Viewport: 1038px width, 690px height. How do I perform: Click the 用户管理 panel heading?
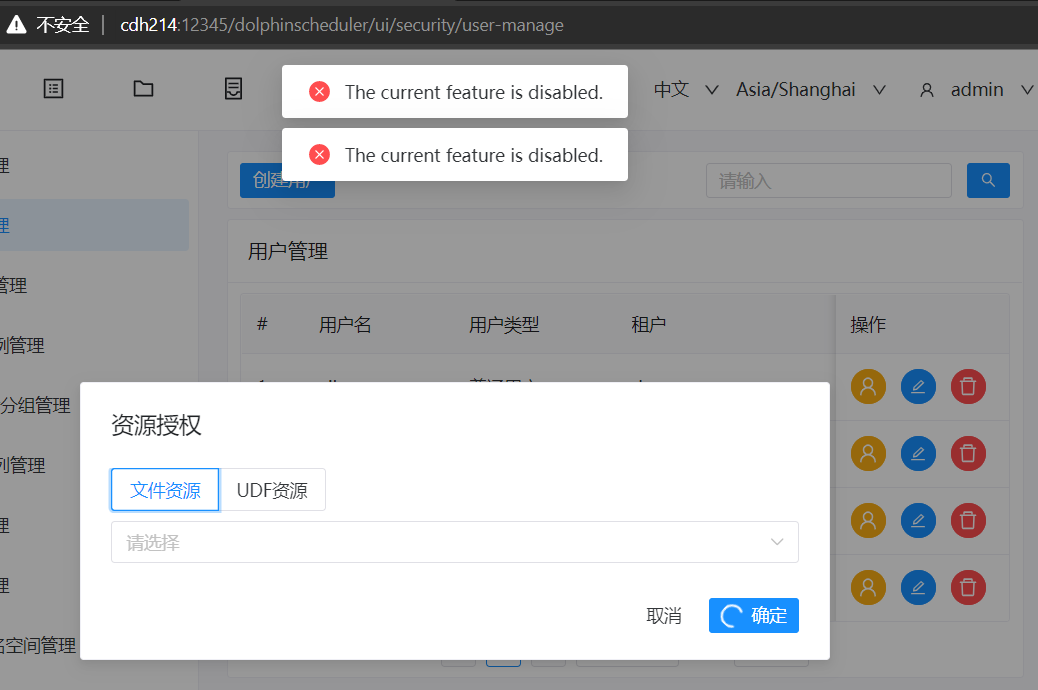(x=287, y=252)
